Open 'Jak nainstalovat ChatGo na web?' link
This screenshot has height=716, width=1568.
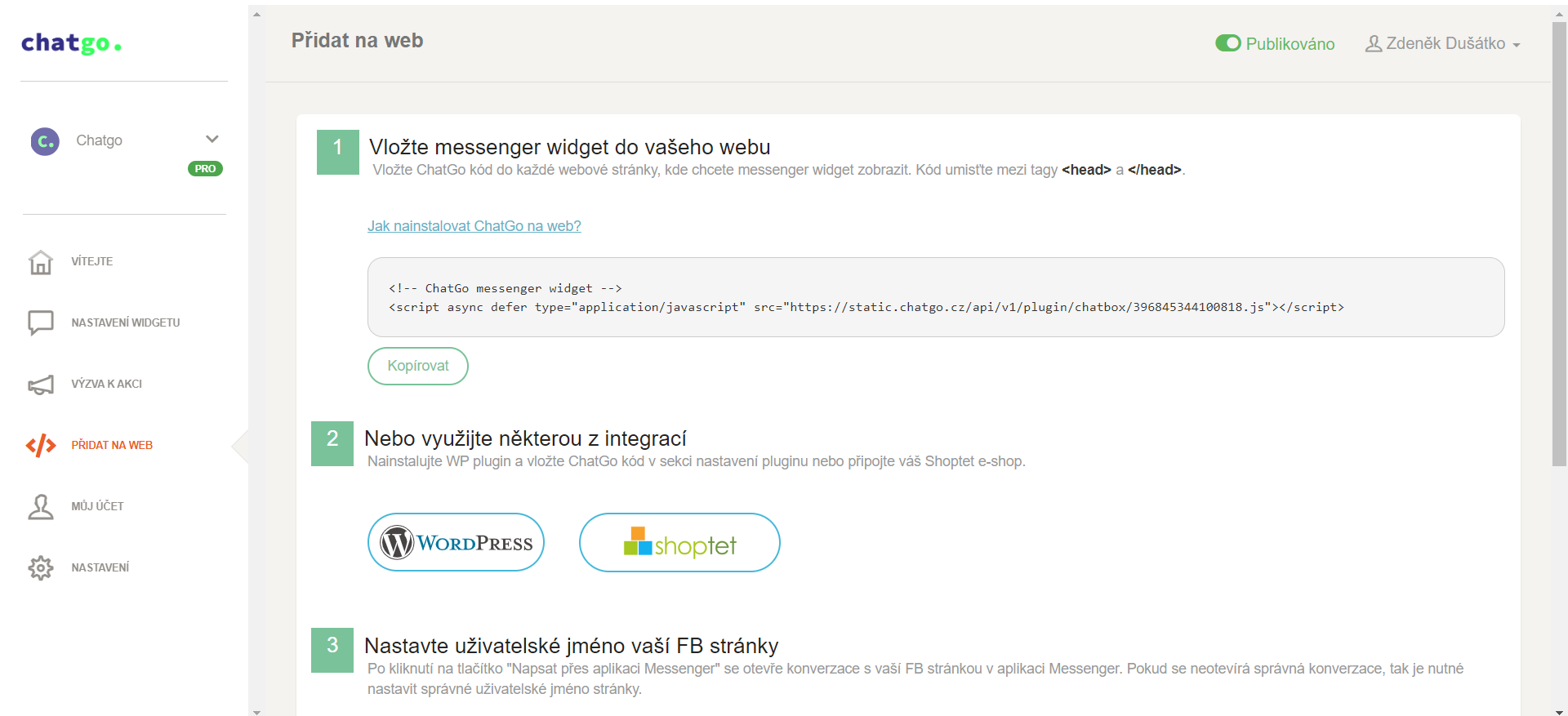pyautogui.click(x=474, y=226)
